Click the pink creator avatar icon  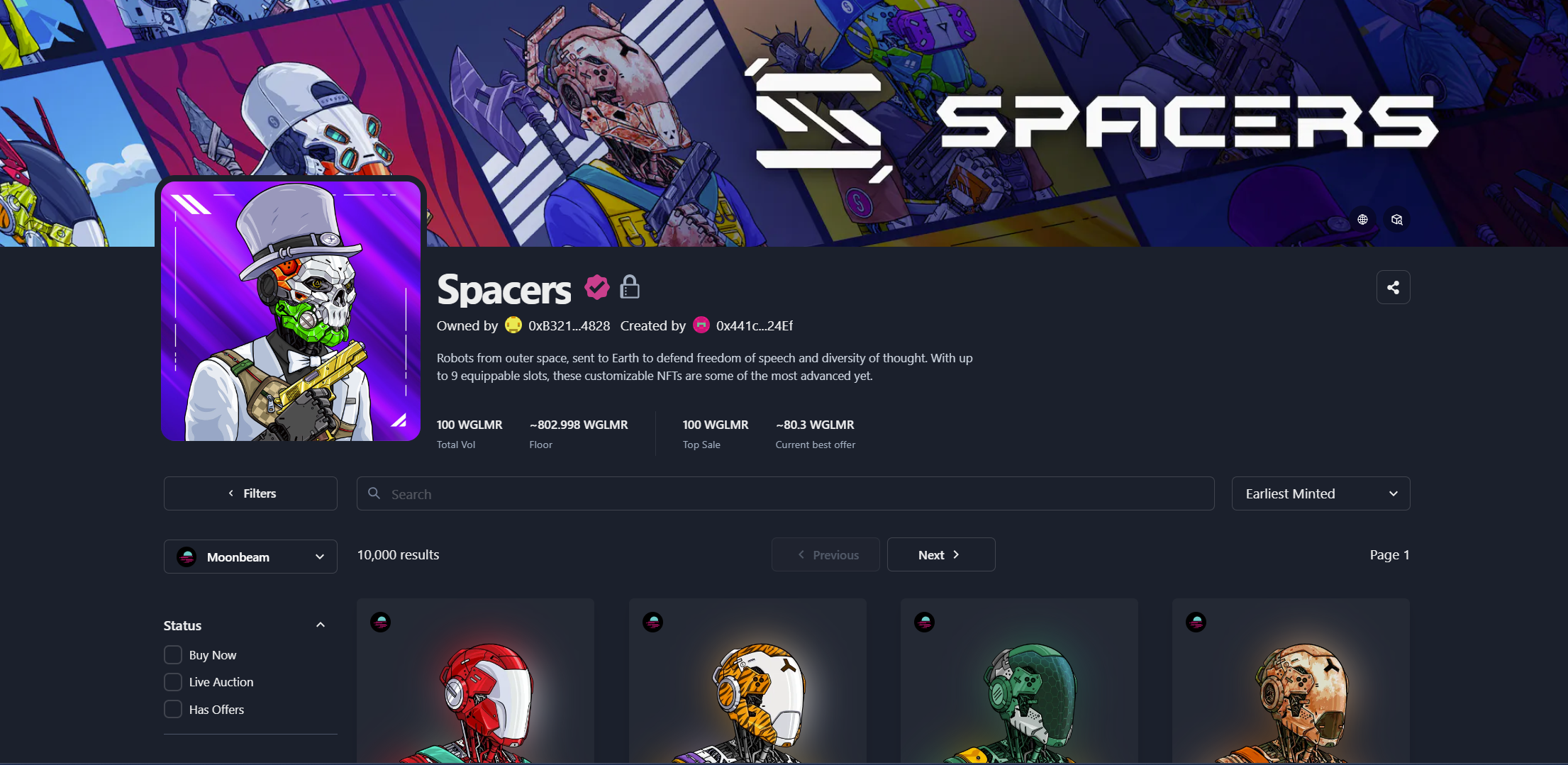pyautogui.click(x=701, y=325)
